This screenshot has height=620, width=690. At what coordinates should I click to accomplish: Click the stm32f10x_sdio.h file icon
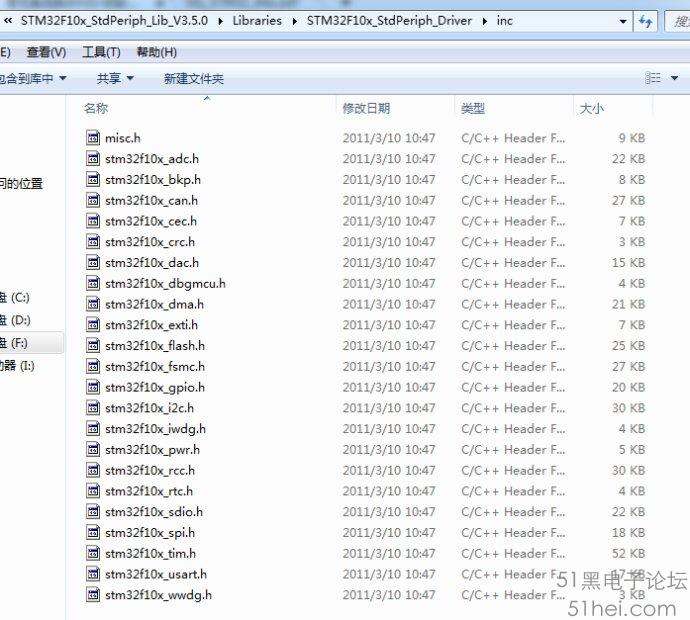(93, 511)
